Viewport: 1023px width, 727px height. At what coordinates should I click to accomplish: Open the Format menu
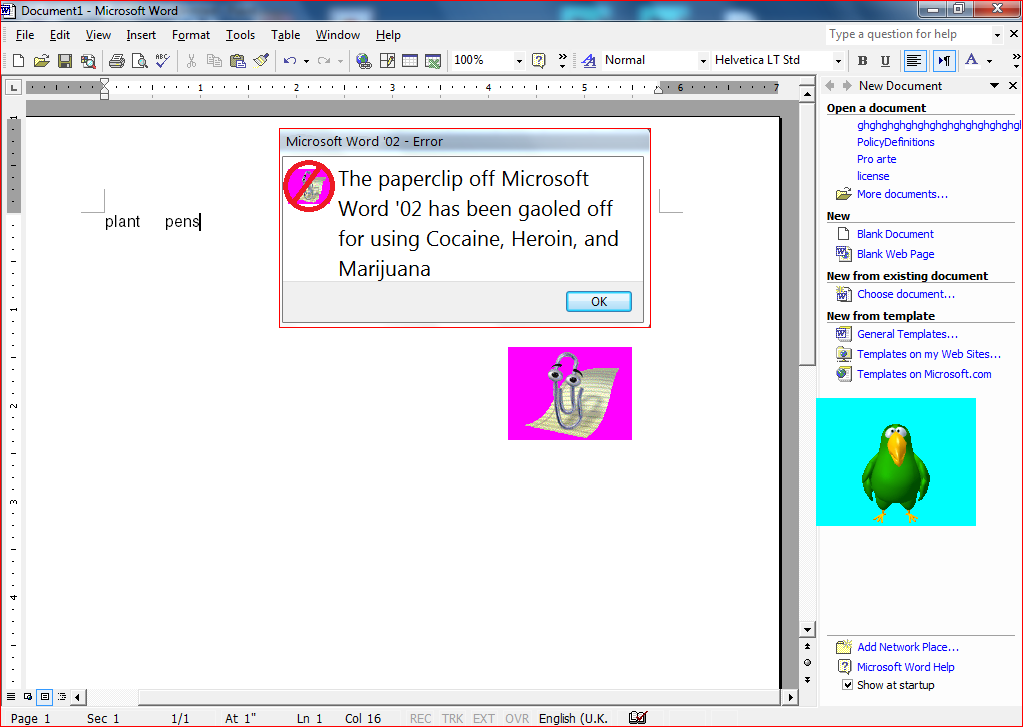[x=190, y=35]
